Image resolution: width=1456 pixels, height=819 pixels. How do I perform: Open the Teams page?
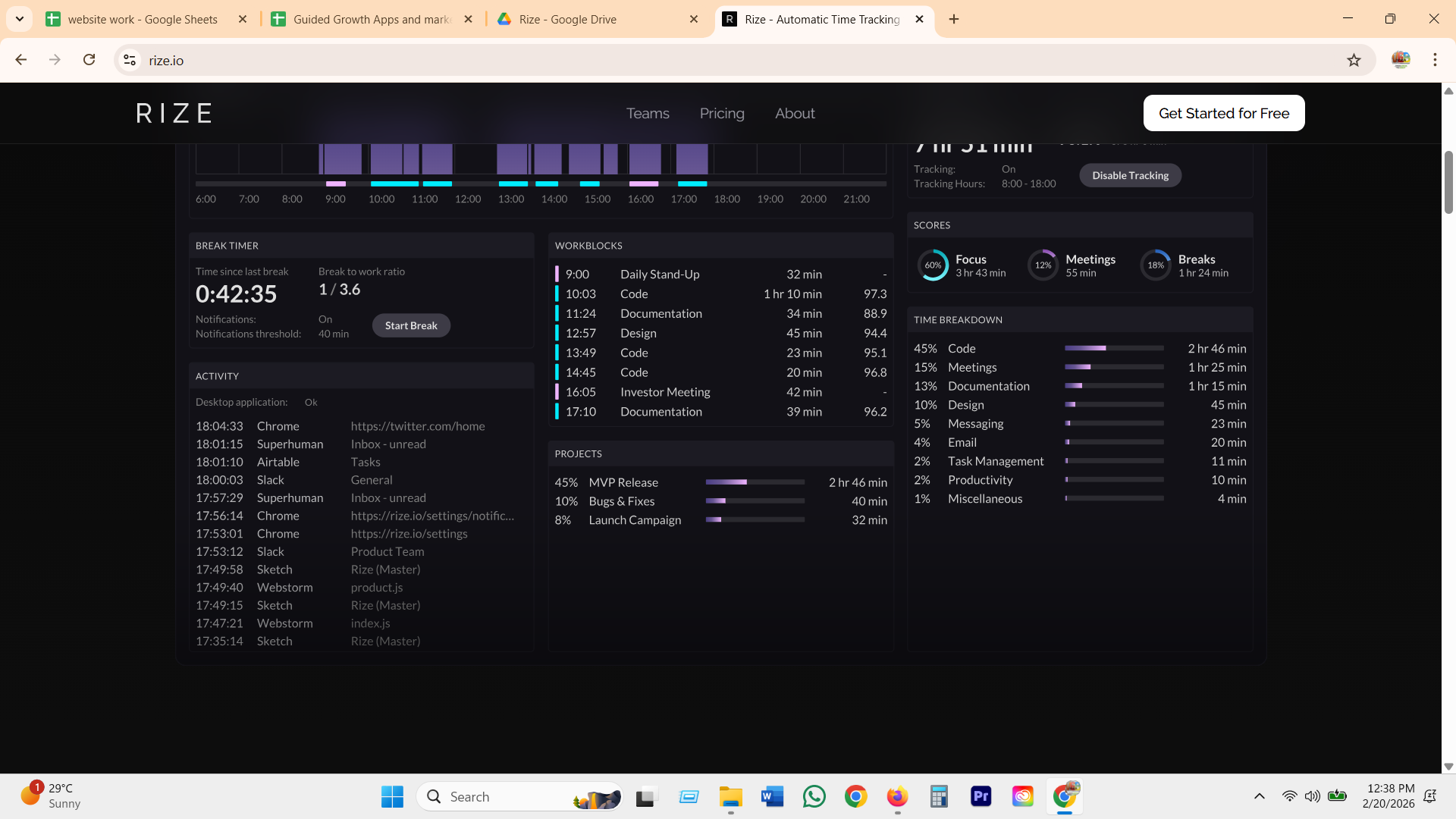(x=648, y=113)
